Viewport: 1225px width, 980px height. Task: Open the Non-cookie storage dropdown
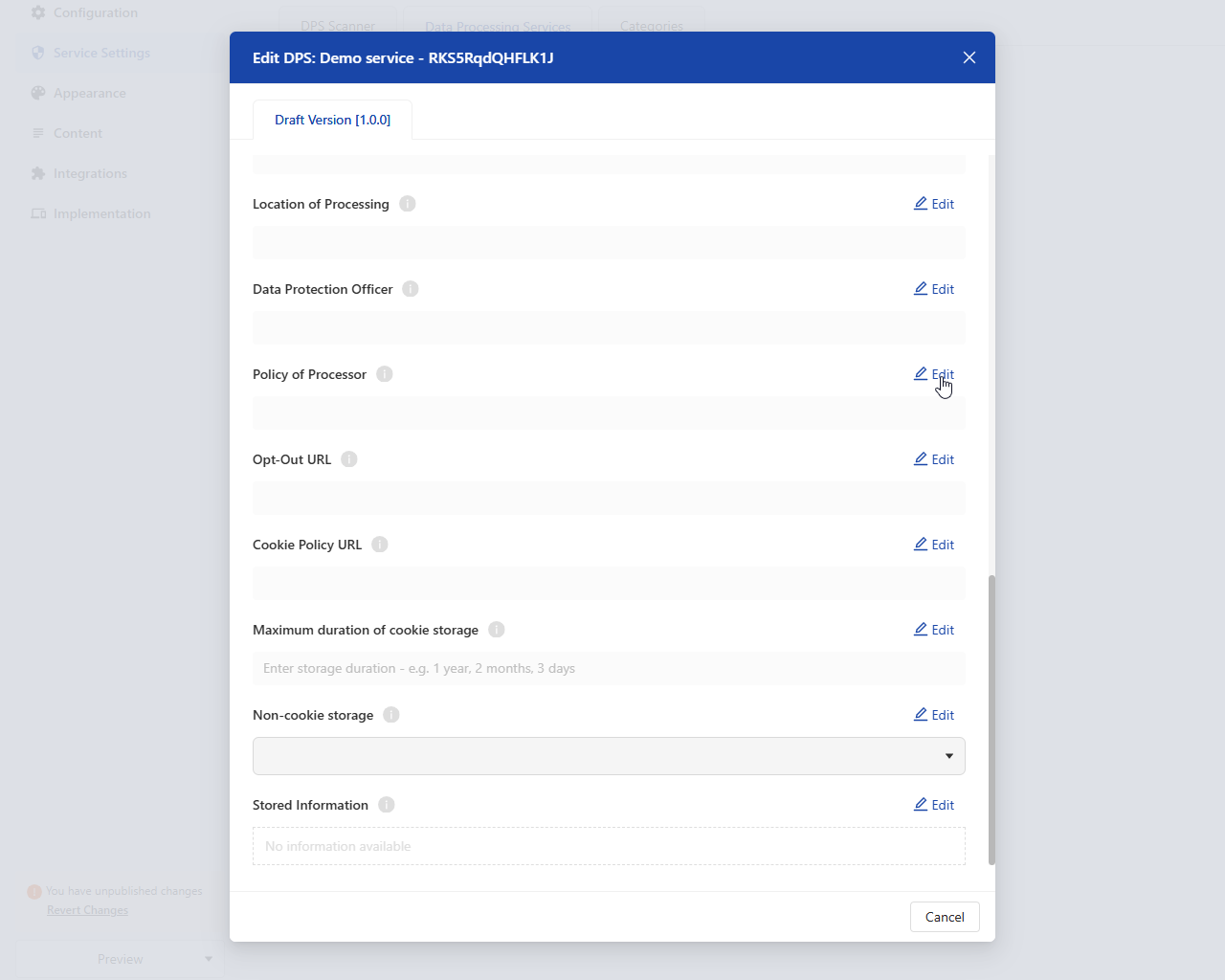pos(609,756)
